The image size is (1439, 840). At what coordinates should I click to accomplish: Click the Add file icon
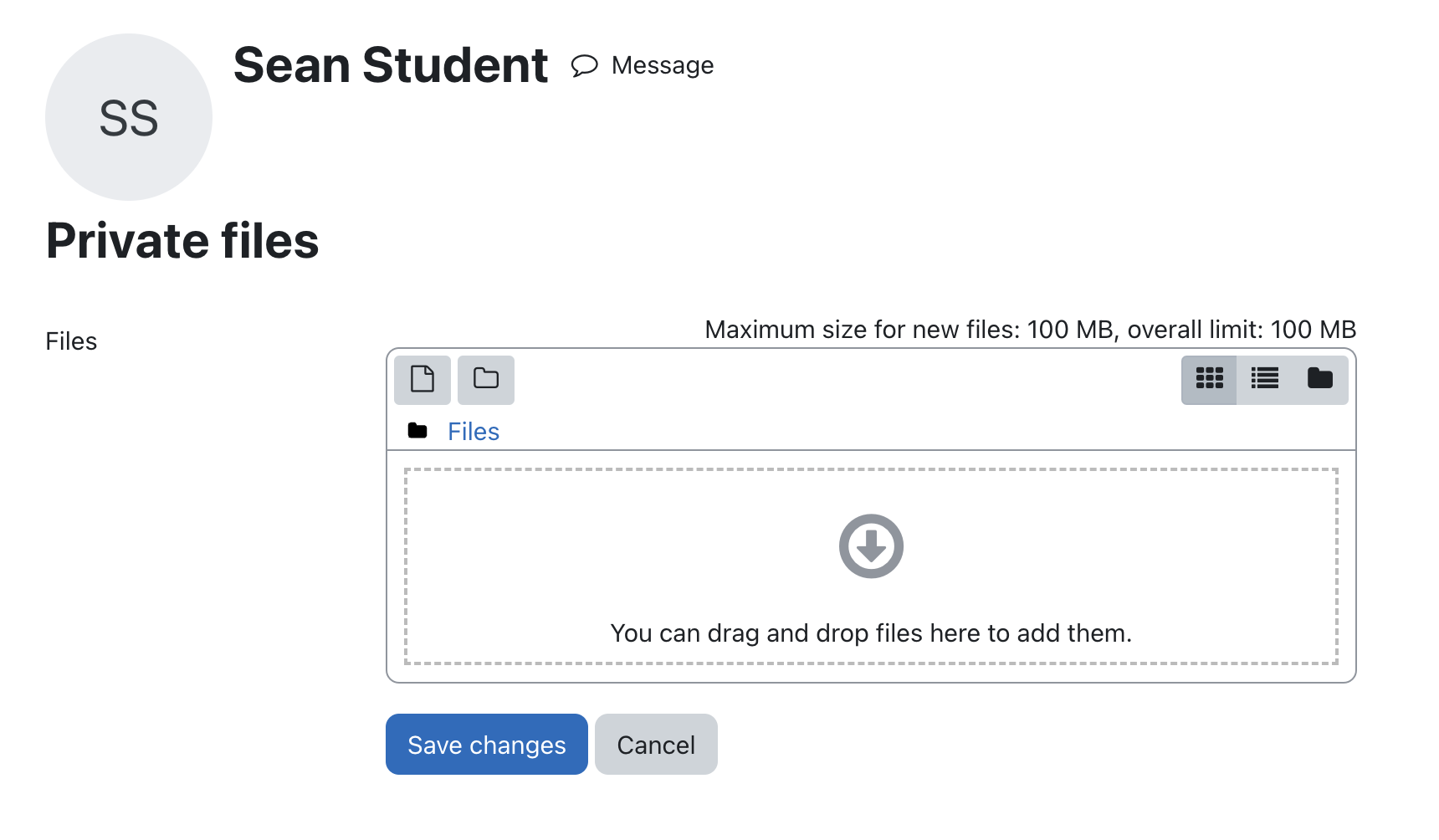tap(422, 380)
